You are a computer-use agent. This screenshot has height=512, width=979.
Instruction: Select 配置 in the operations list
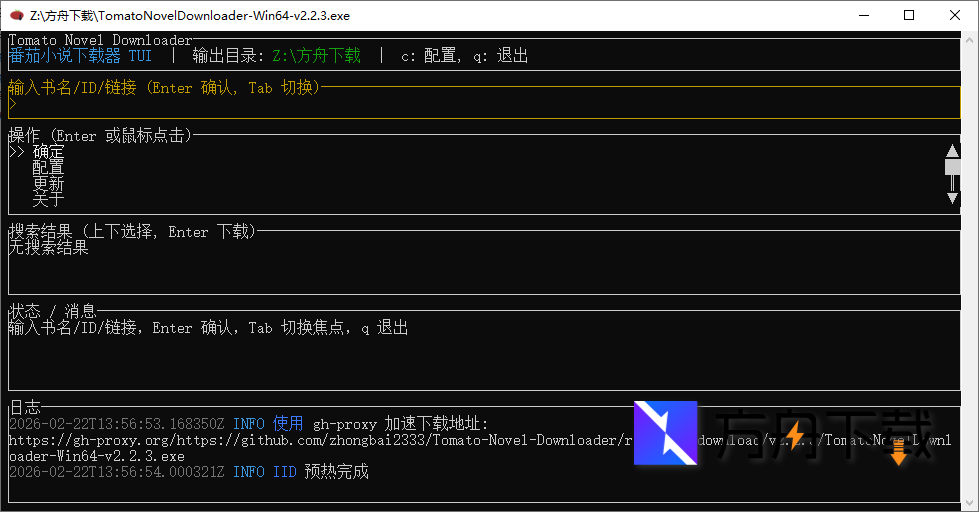click(48, 168)
